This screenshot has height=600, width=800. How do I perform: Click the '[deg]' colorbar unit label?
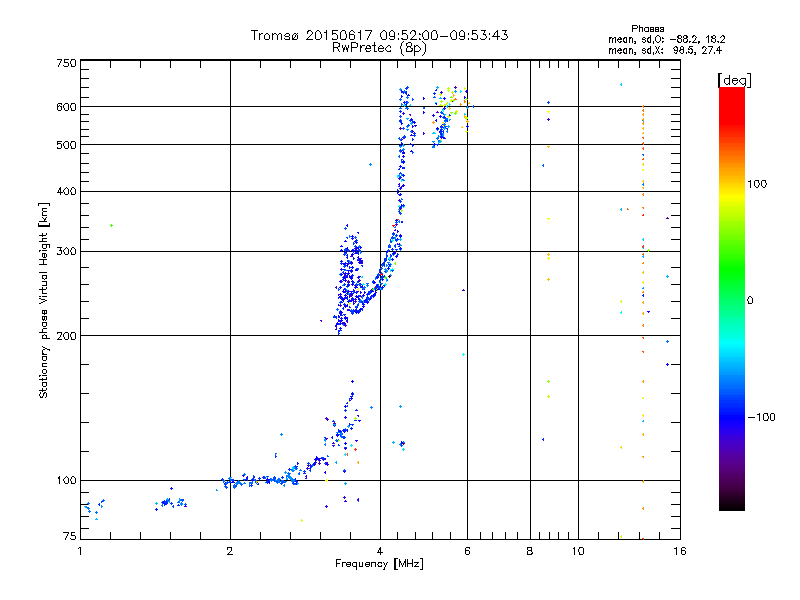[x=734, y=80]
